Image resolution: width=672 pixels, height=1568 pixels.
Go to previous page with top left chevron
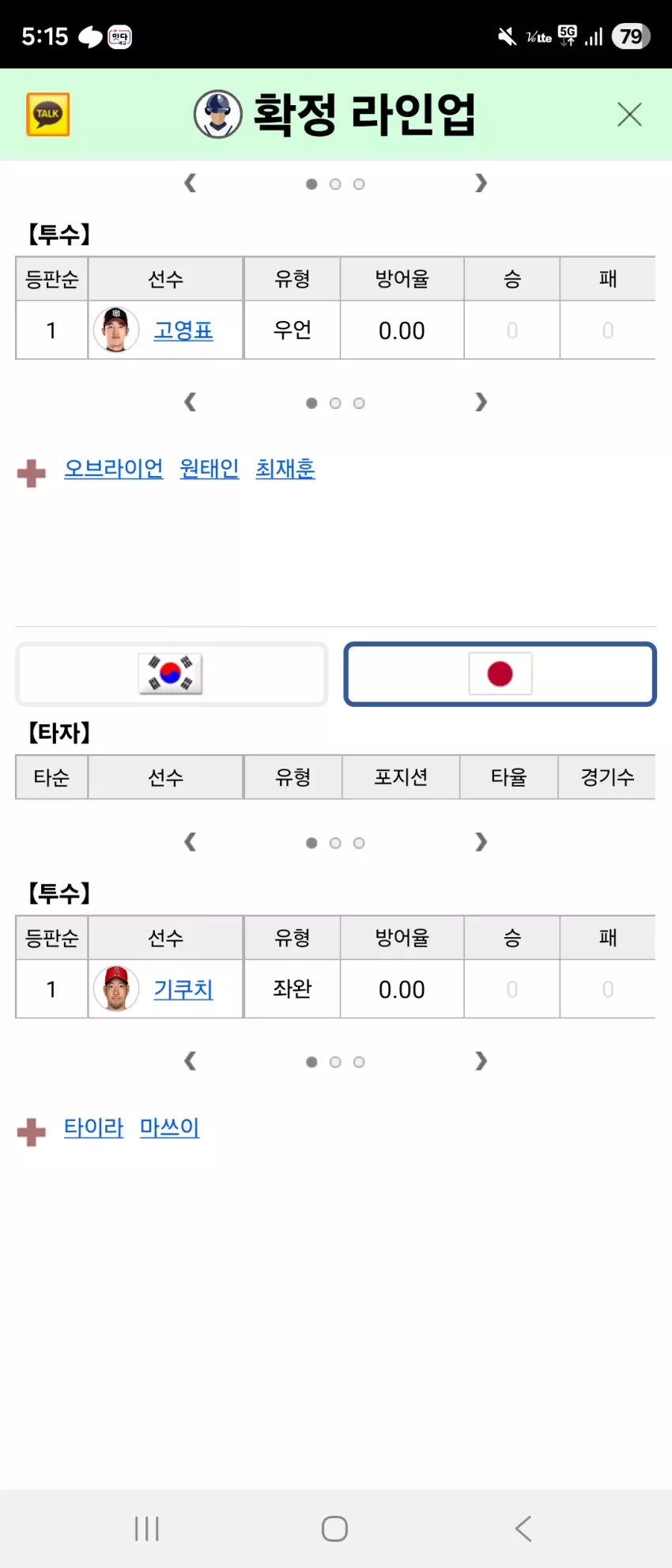[x=190, y=183]
